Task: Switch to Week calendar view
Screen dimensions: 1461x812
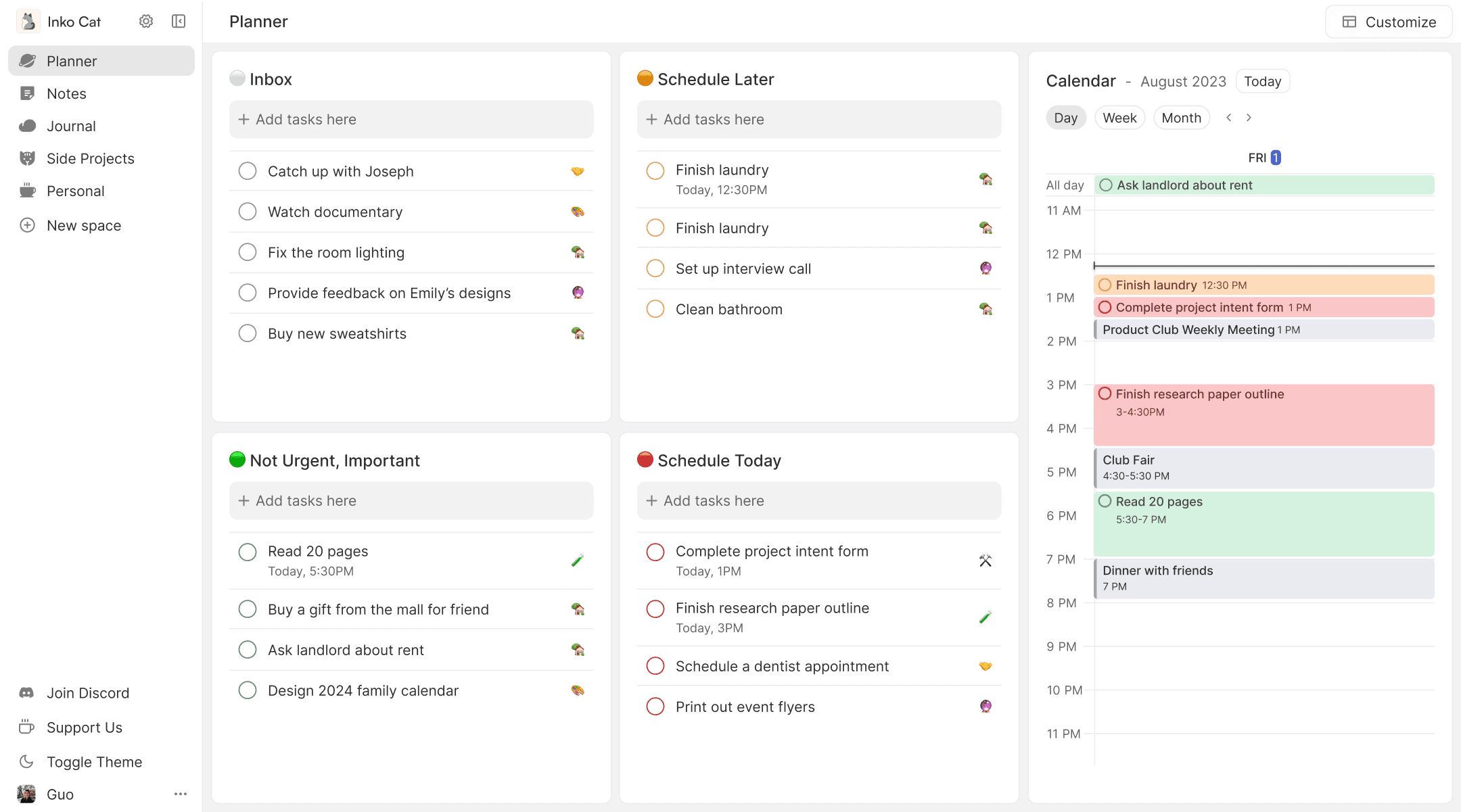Action: pos(1119,118)
